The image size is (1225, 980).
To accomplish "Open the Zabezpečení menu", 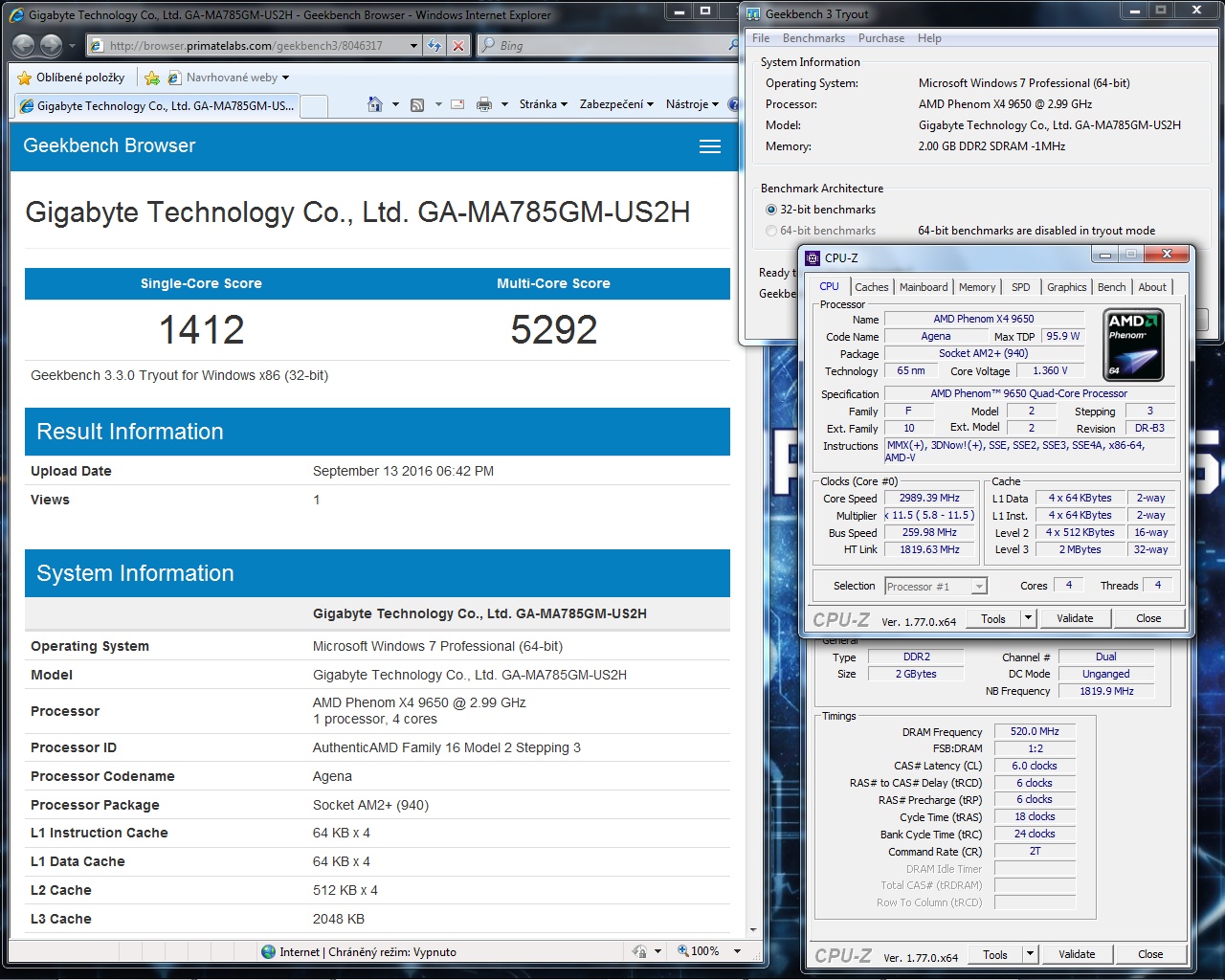I will 617,104.
